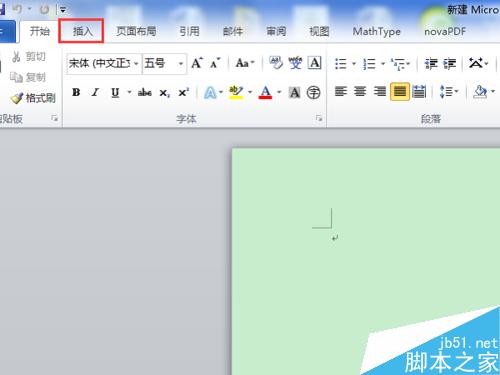Viewport: 500px width, 375px height.
Task: Open Line Spacing options
Action: (x=449, y=91)
